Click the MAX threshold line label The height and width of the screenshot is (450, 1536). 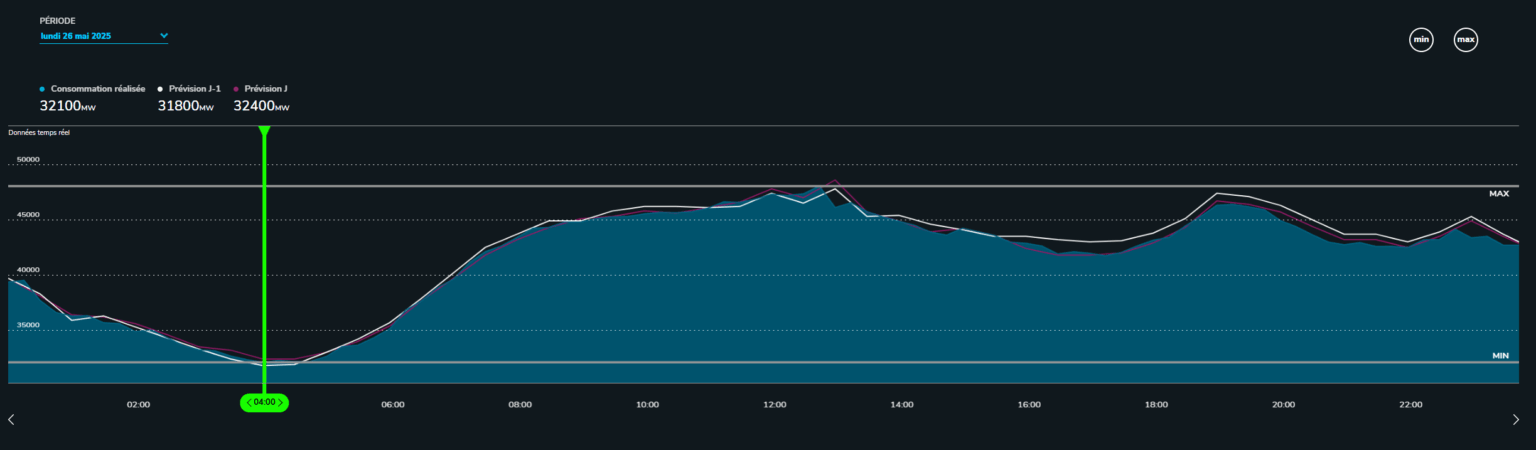[1498, 194]
